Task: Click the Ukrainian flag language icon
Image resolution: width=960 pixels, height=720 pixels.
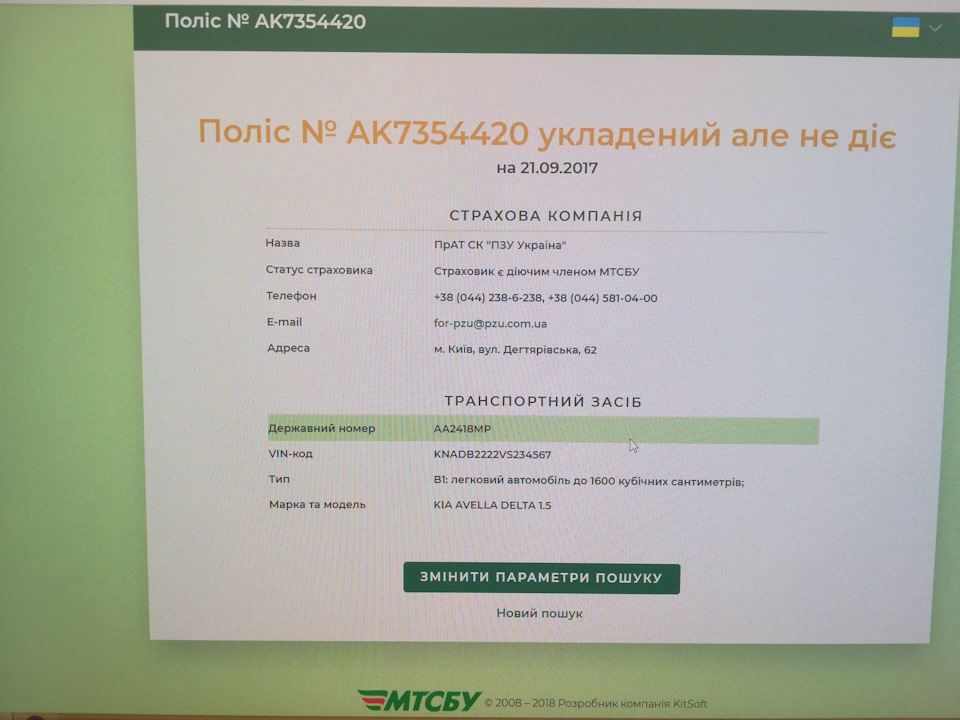Action: point(906,27)
